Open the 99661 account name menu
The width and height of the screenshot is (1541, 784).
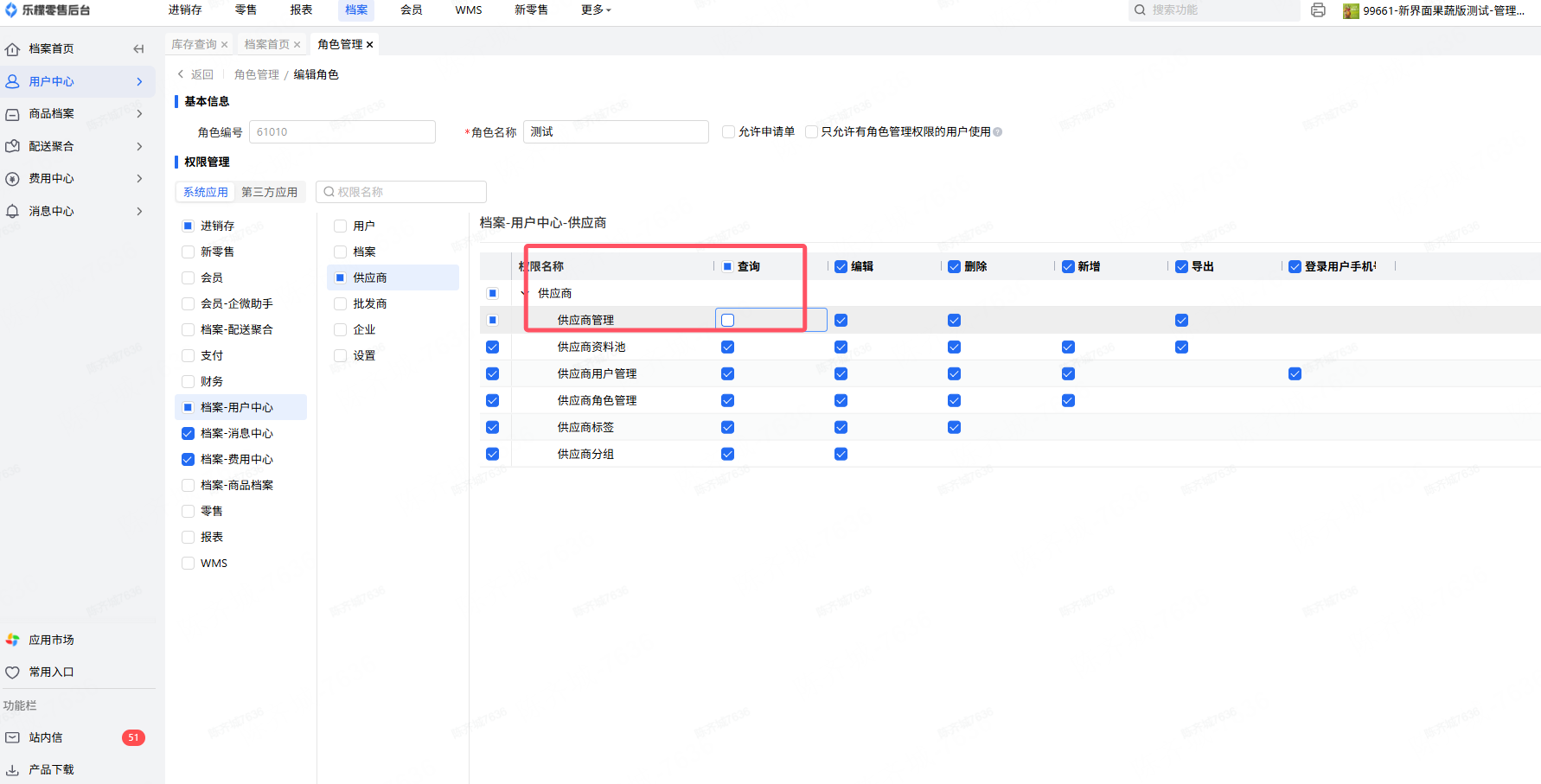1443,11
